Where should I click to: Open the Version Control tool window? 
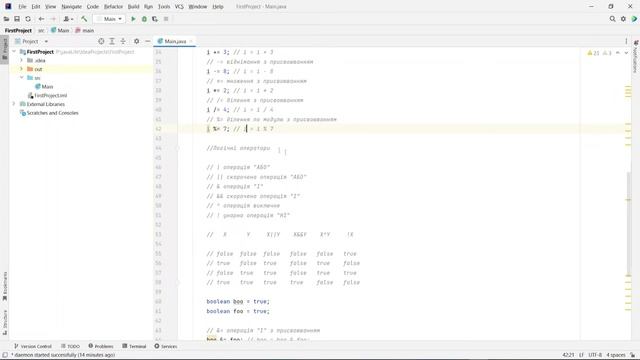click(x=33, y=346)
